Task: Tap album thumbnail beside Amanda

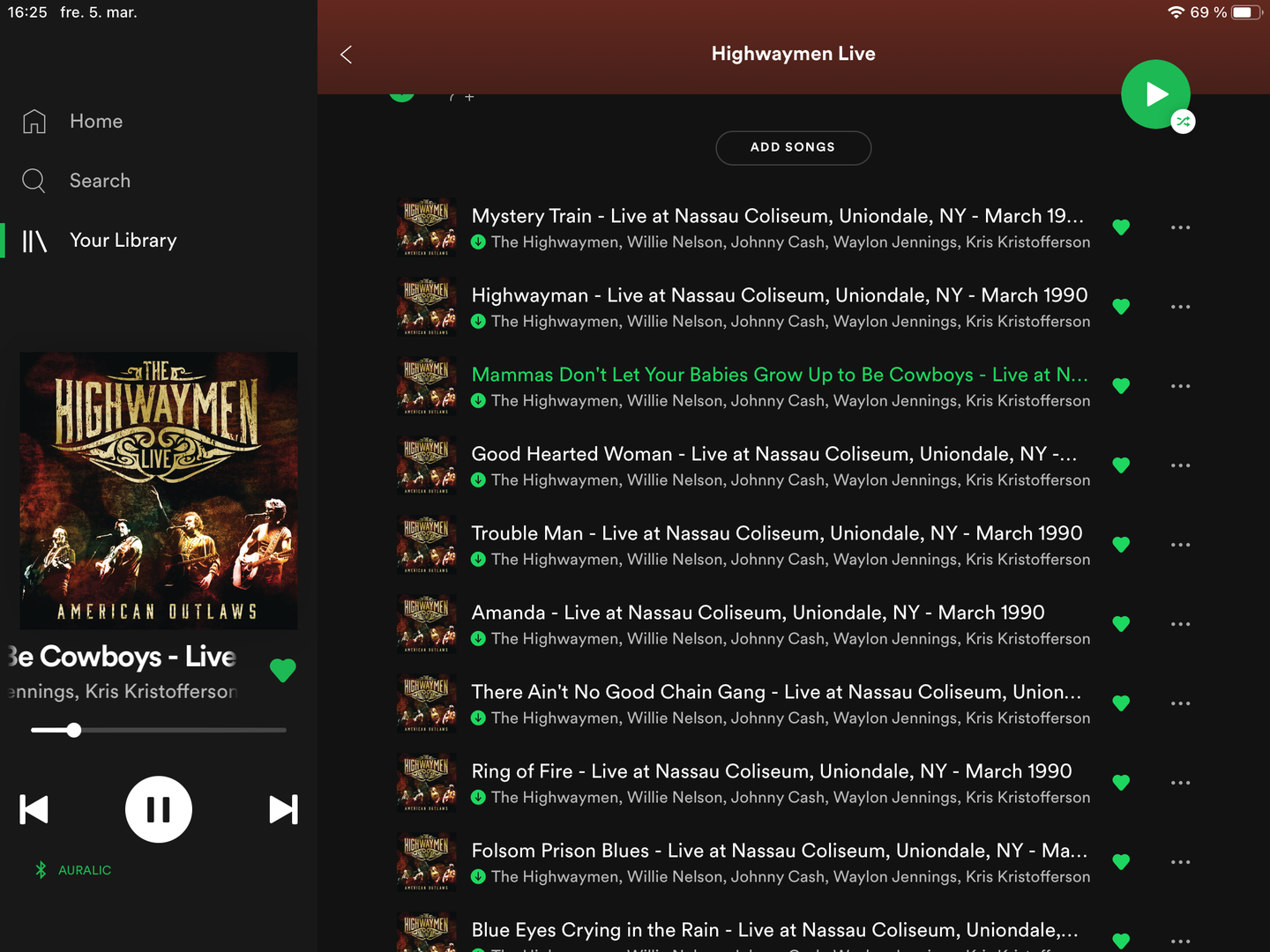Action: pyautogui.click(x=427, y=624)
